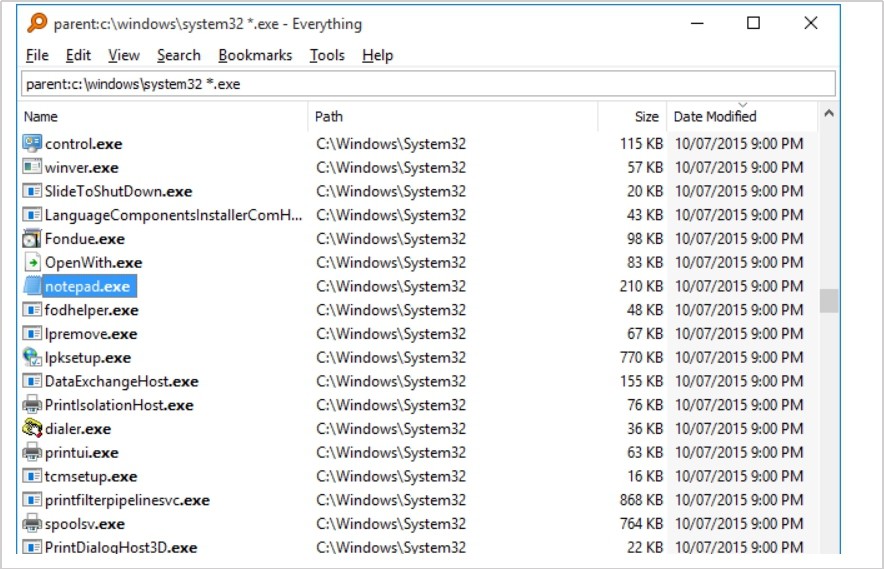This screenshot has width=884, height=569.
Task: Select the spoolsv.exe file name
Action: click(85, 523)
